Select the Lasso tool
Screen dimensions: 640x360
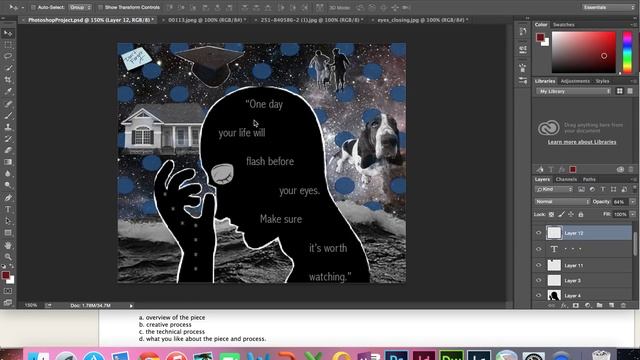[x=8, y=56]
